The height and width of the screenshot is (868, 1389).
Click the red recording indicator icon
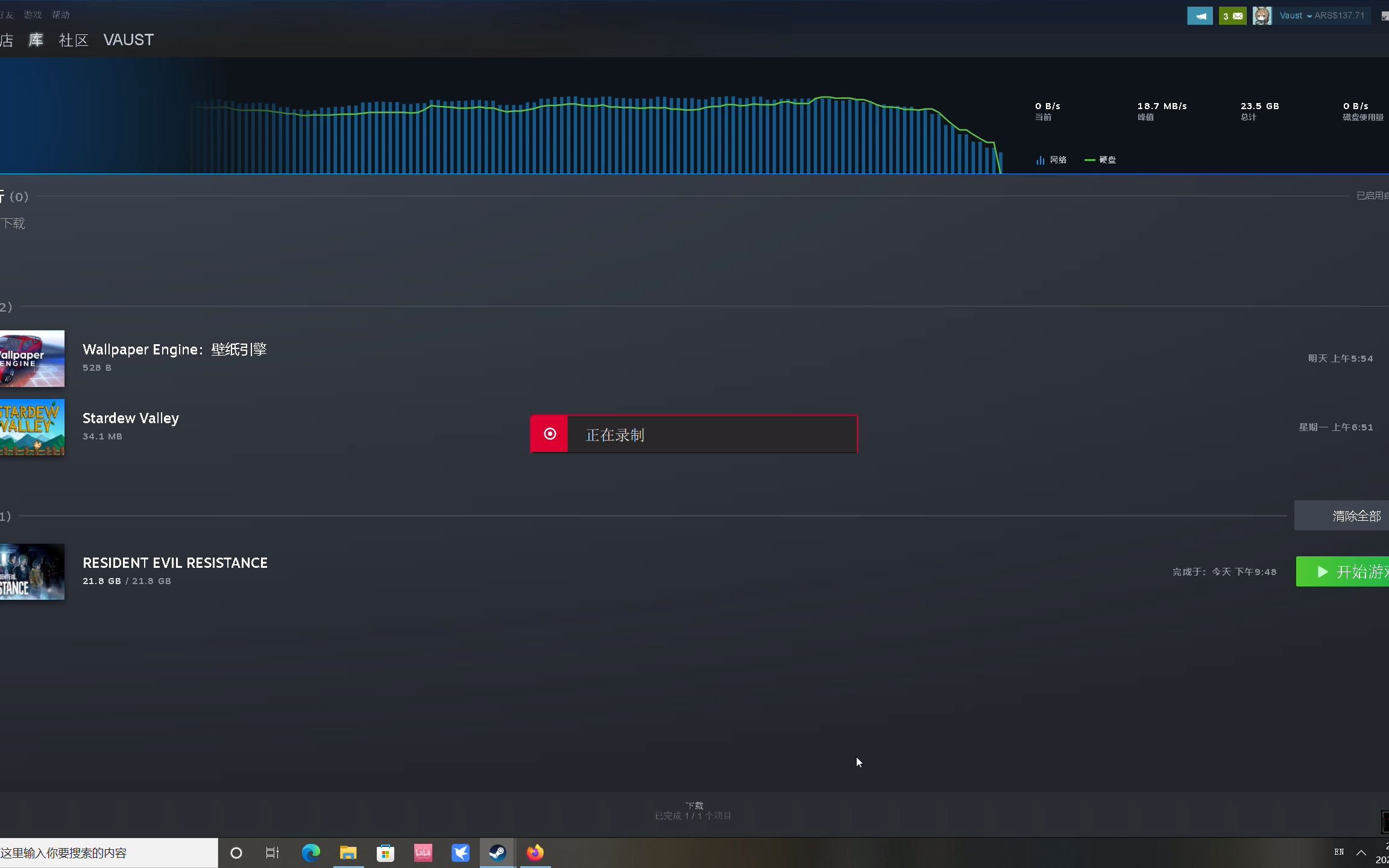click(550, 434)
